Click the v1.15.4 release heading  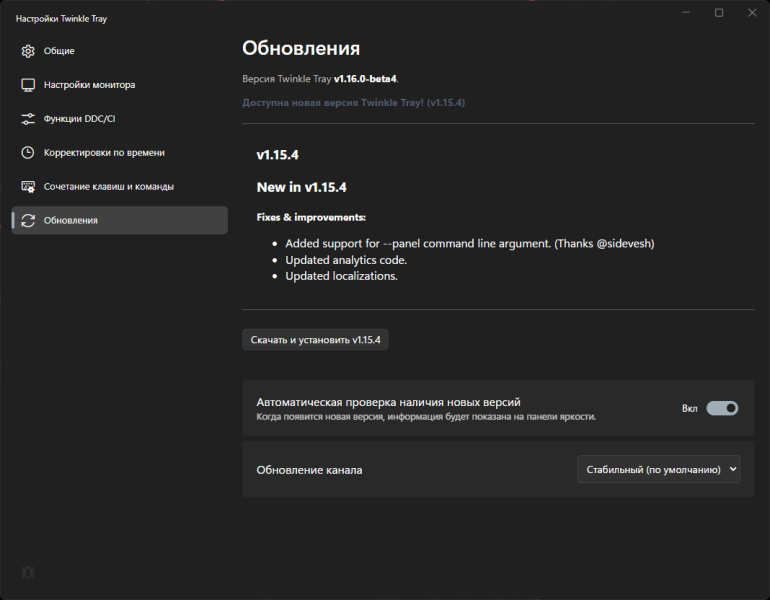point(277,155)
